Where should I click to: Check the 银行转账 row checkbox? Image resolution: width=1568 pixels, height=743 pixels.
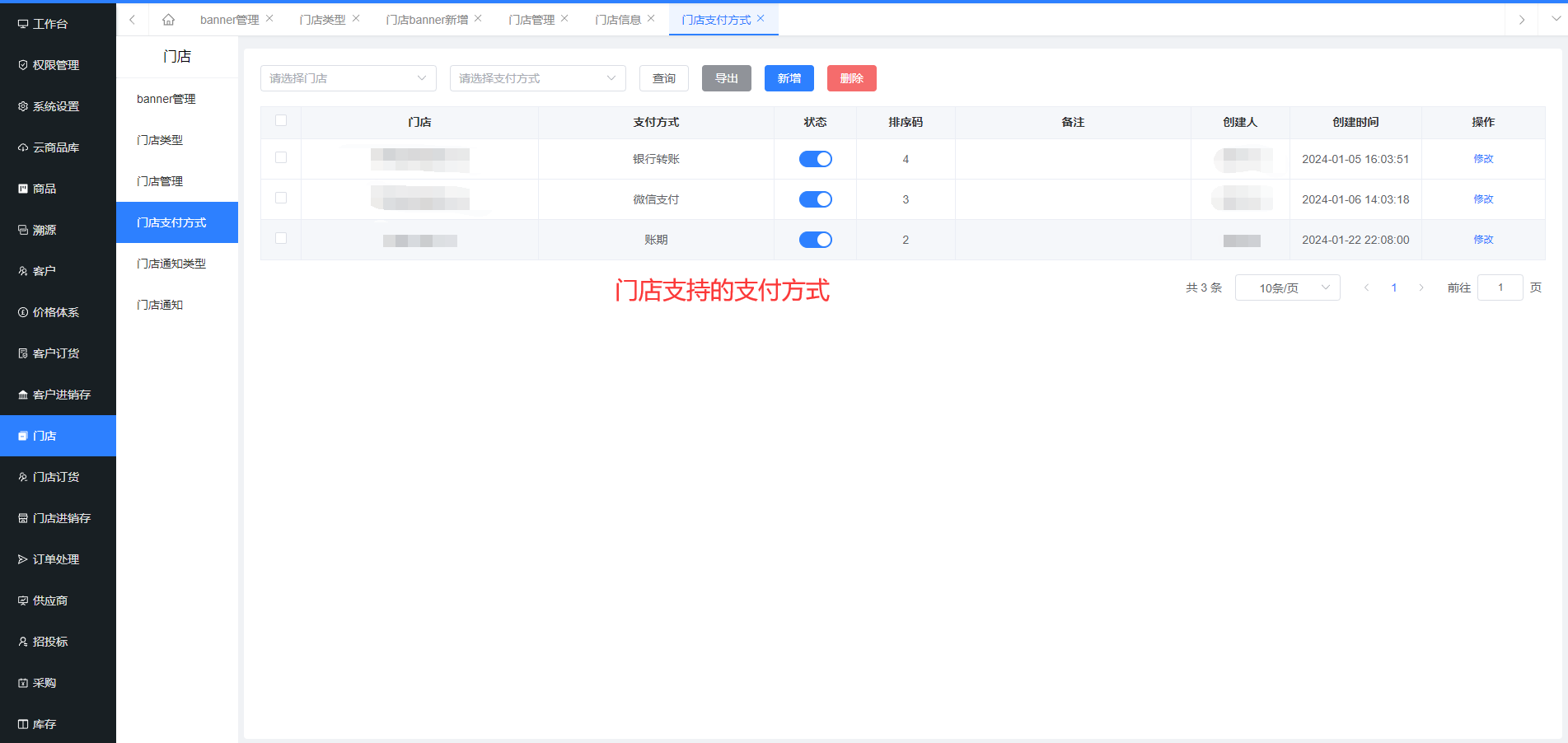point(281,157)
